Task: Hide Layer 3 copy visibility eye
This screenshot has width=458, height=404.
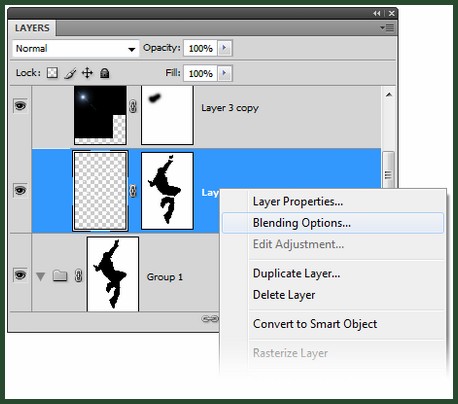Action: pos(20,106)
